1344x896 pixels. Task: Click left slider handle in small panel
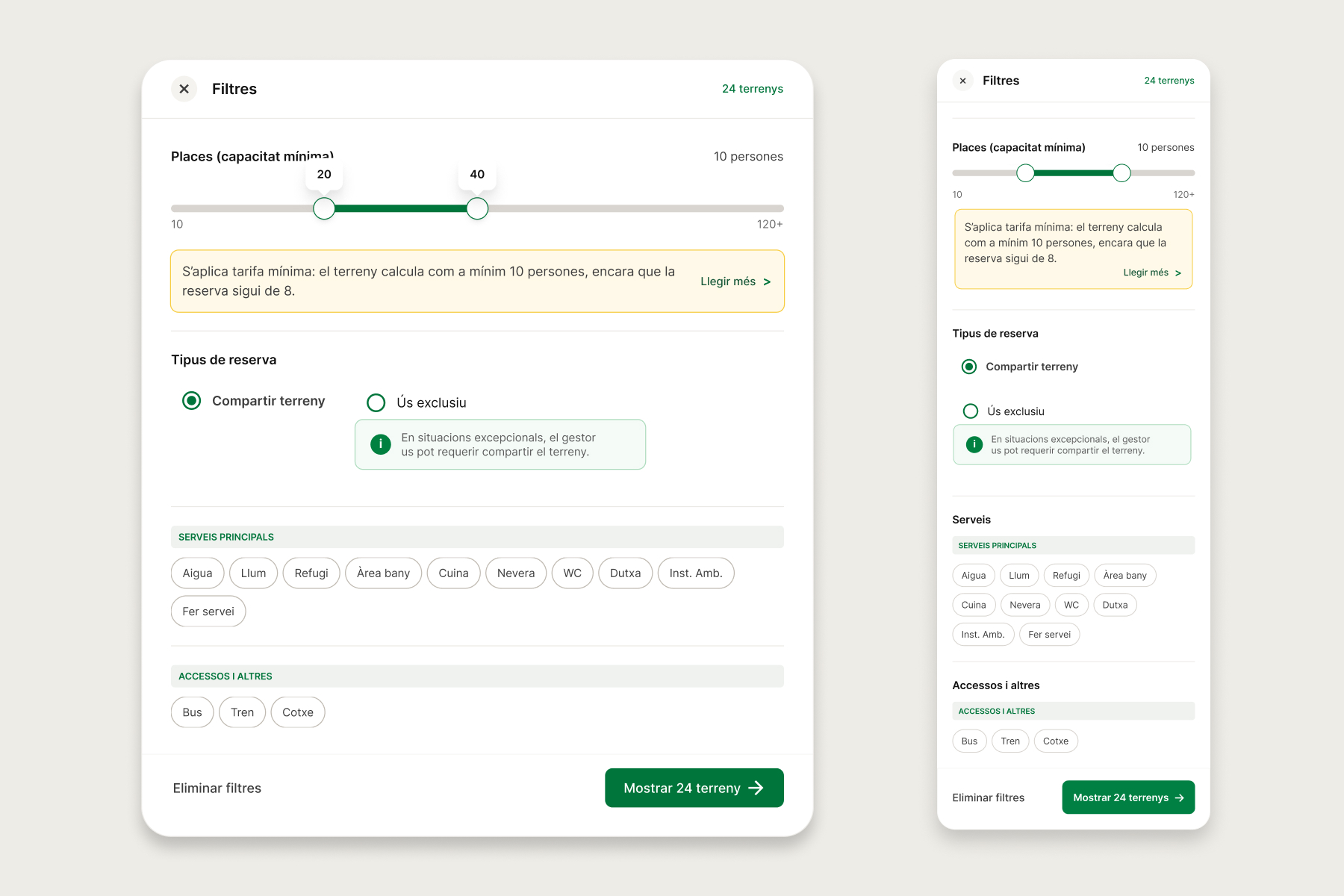[1026, 173]
